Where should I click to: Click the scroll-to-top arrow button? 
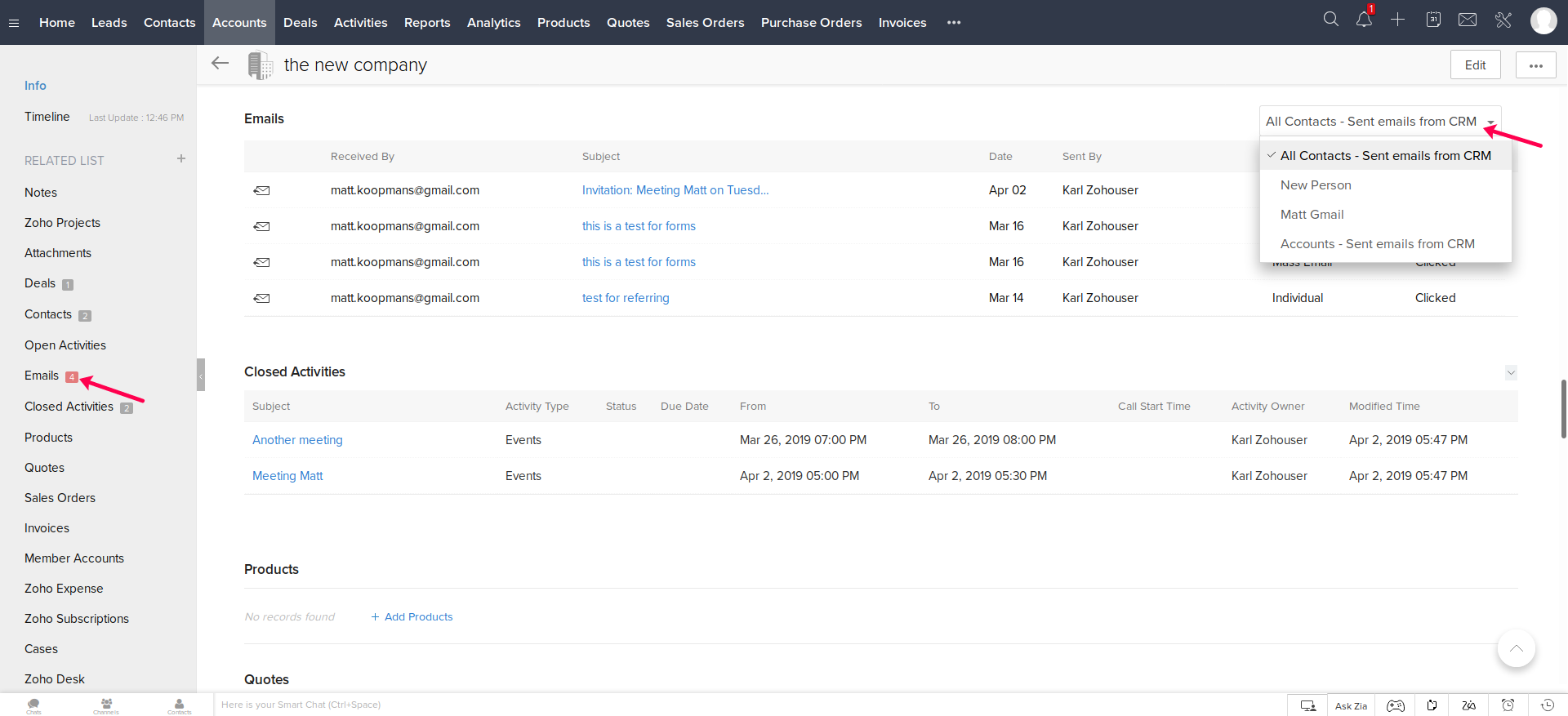(1517, 648)
